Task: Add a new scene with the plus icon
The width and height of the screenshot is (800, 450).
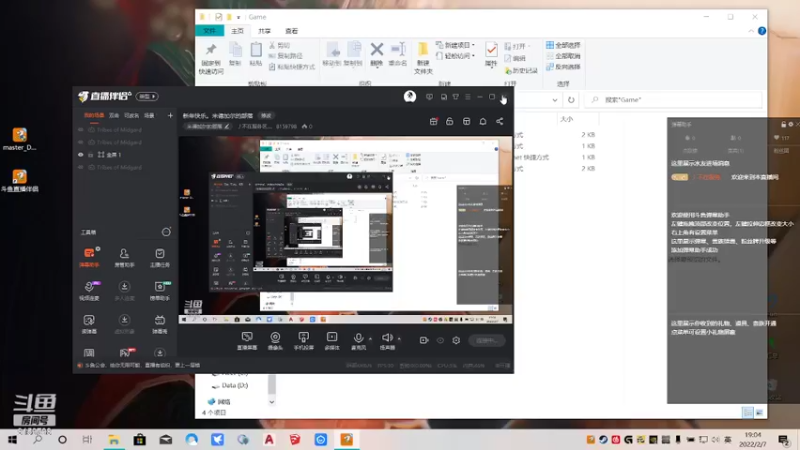Action: click(x=170, y=116)
